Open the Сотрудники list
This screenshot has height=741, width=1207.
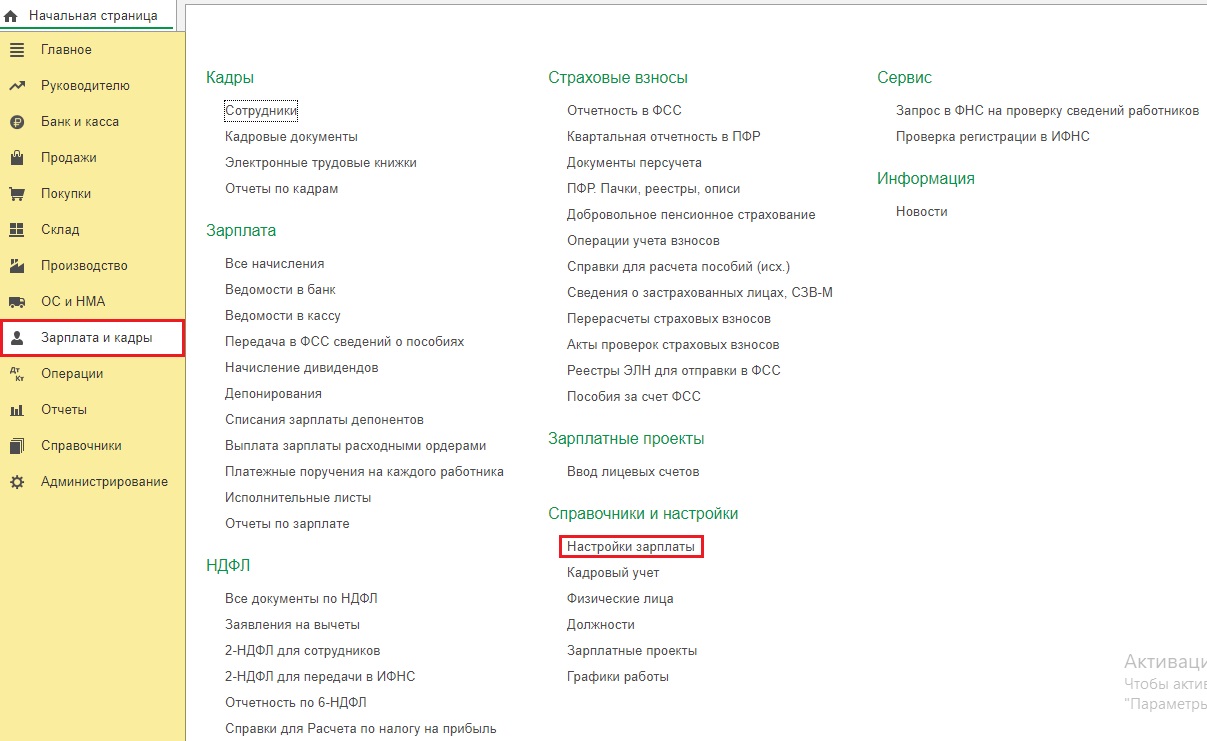261,111
